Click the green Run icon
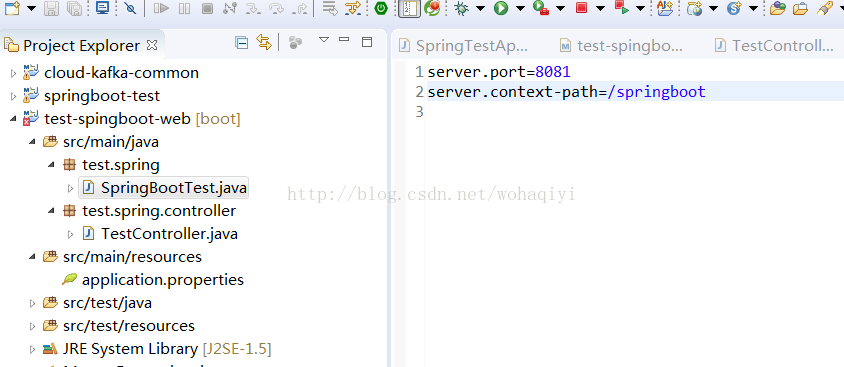Image resolution: width=844 pixels, height=367 pixels. [501, 8]
